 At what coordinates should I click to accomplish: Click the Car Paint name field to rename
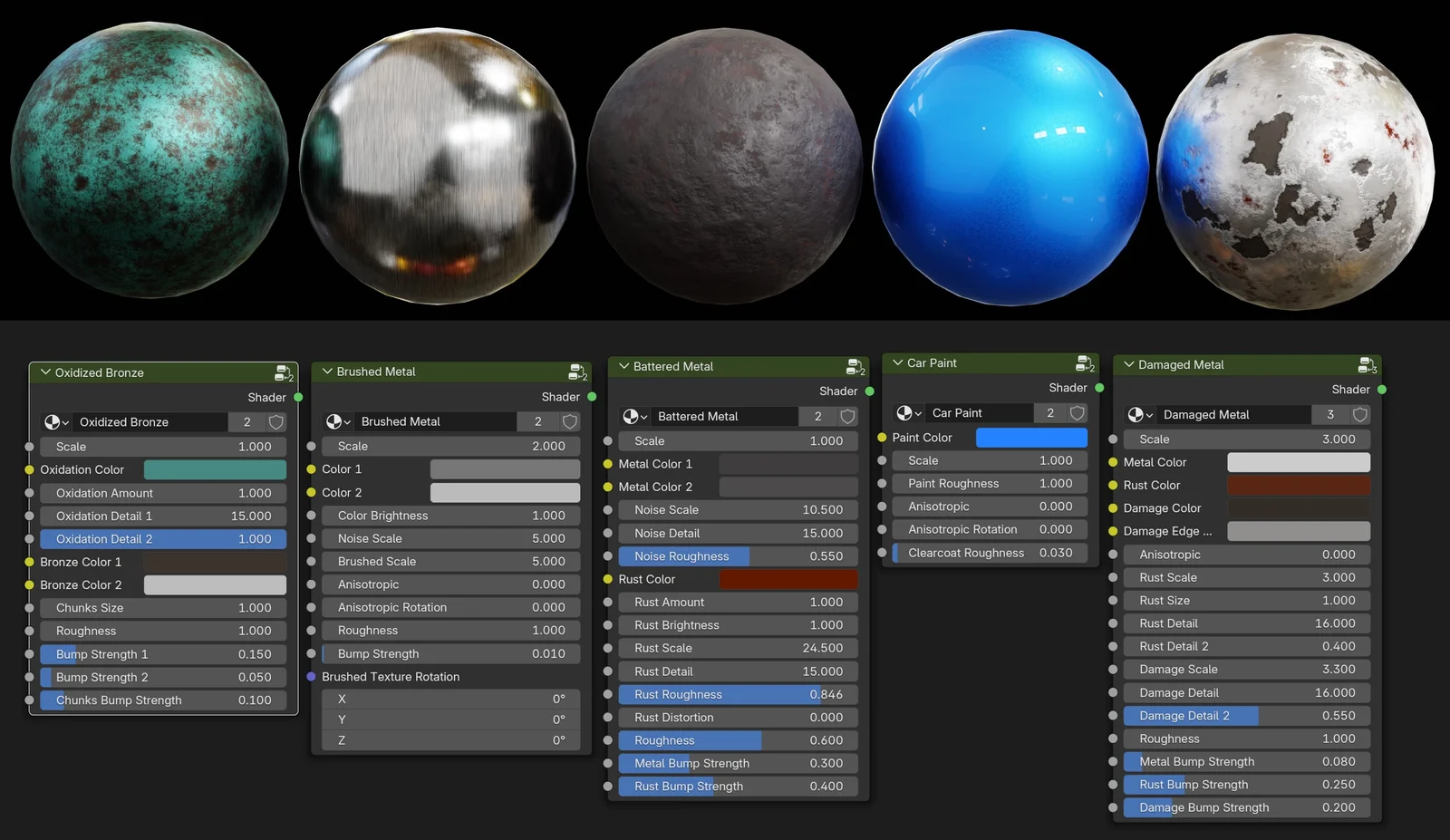click(979, 412)
